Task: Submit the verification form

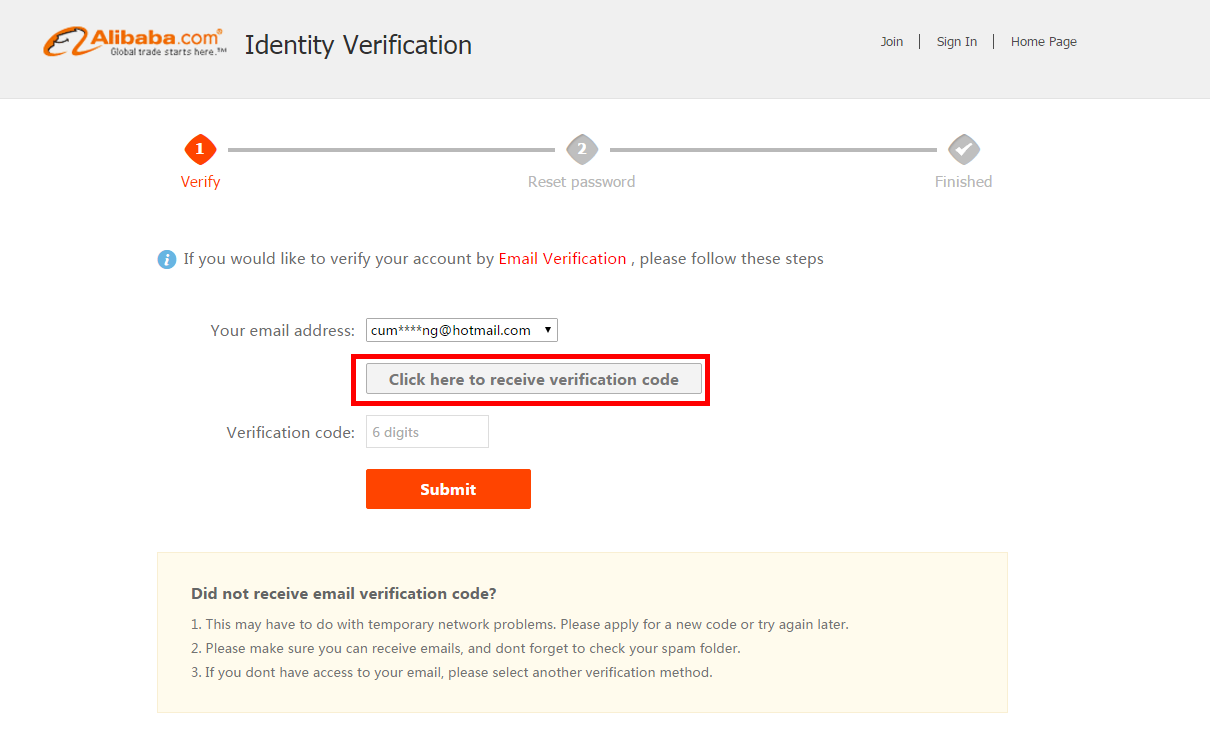Action: click(448, 489)
